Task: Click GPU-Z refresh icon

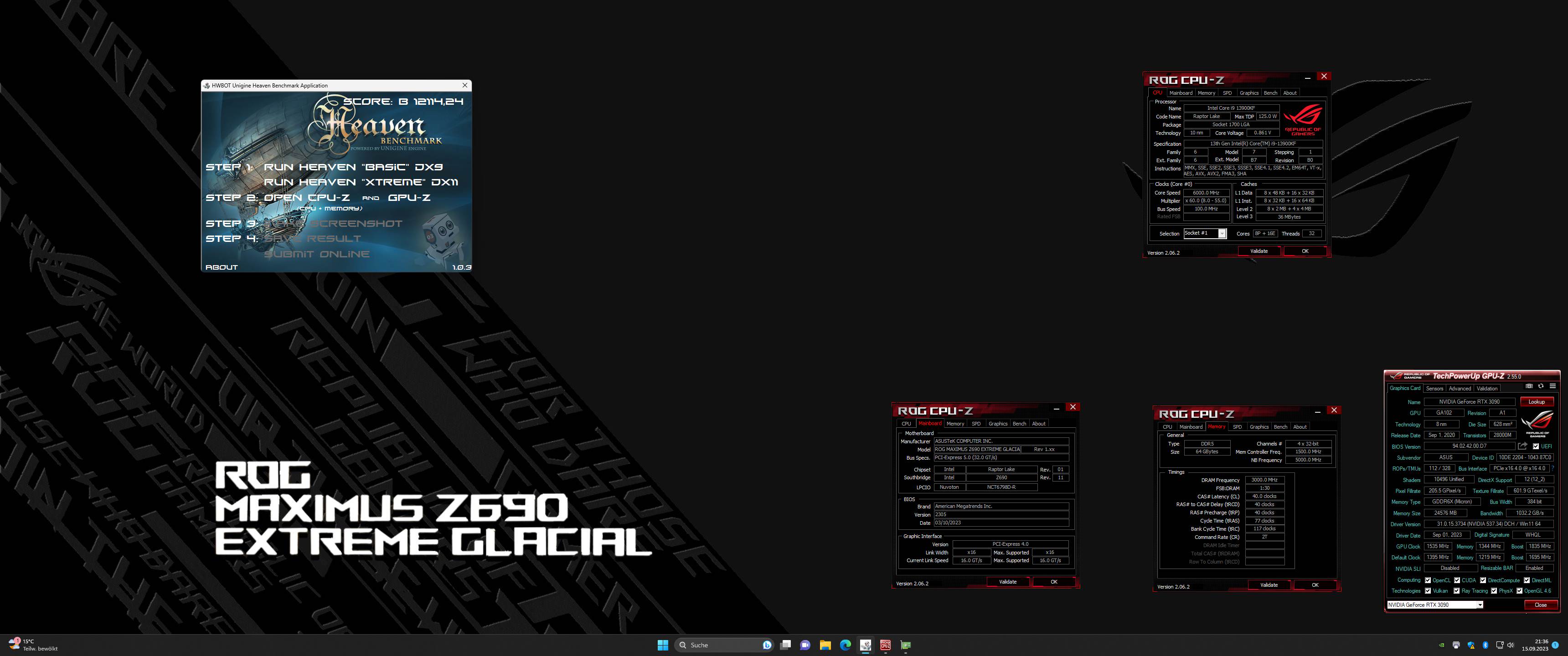Action: pos(1541,386)
